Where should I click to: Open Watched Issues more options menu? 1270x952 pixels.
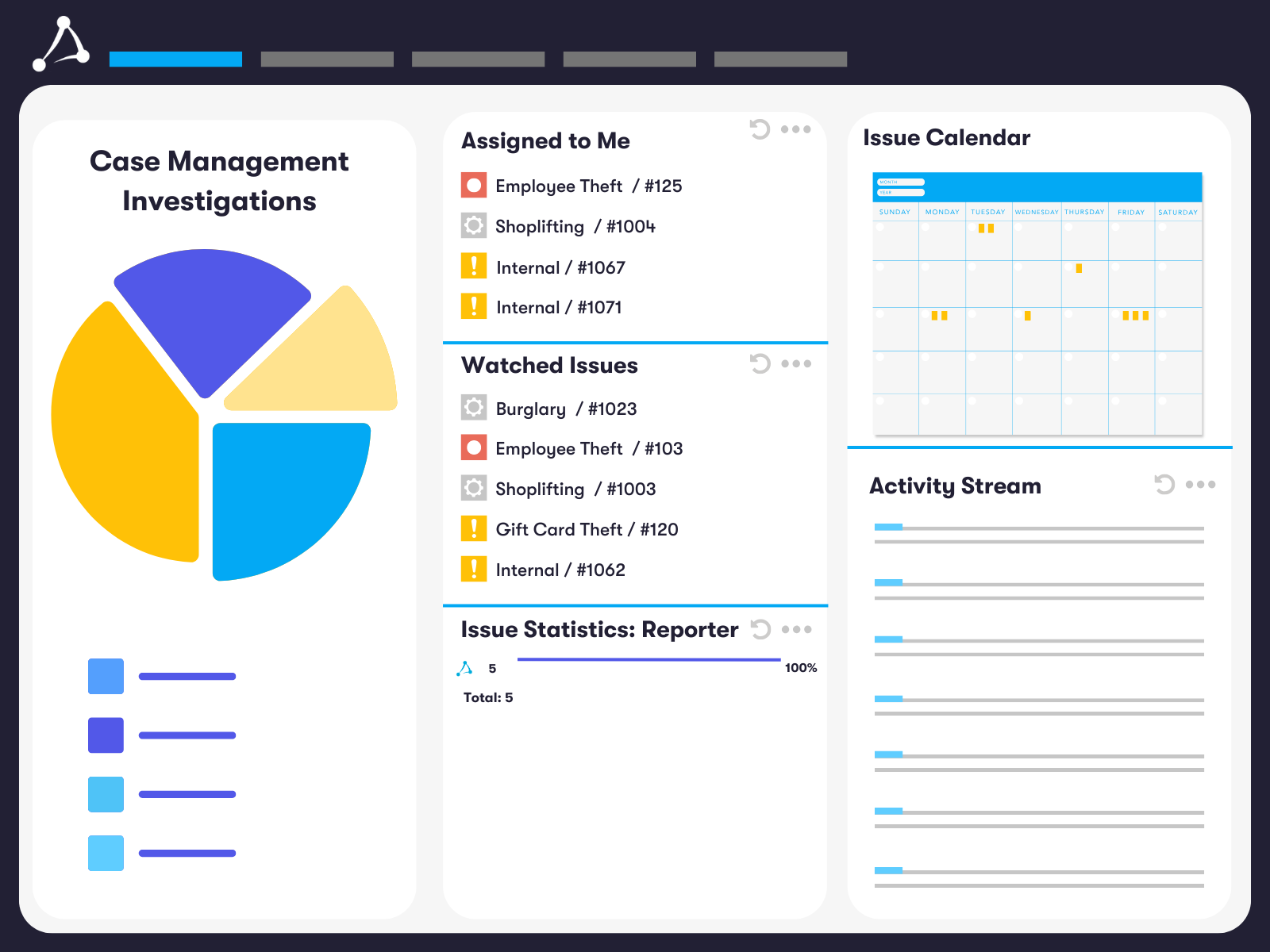click(x=795, y=363)
